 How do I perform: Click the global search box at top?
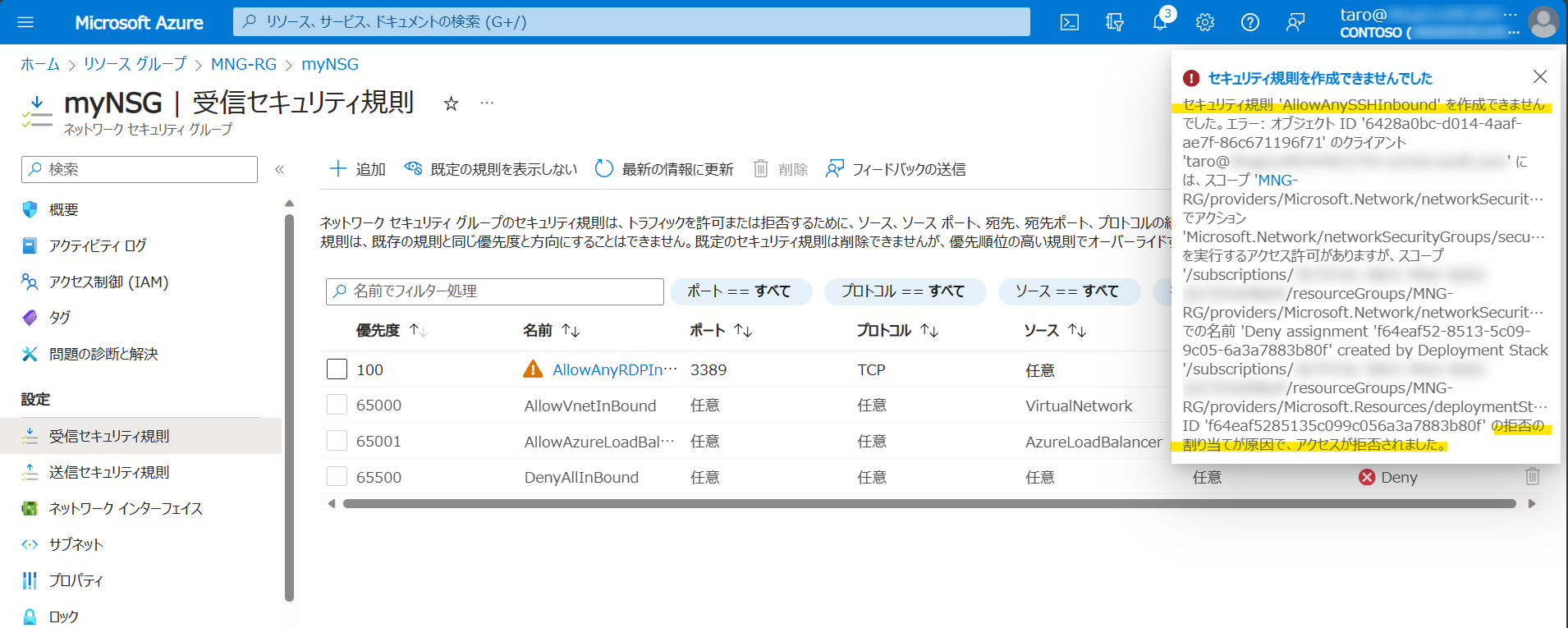(x=631, y=22)
